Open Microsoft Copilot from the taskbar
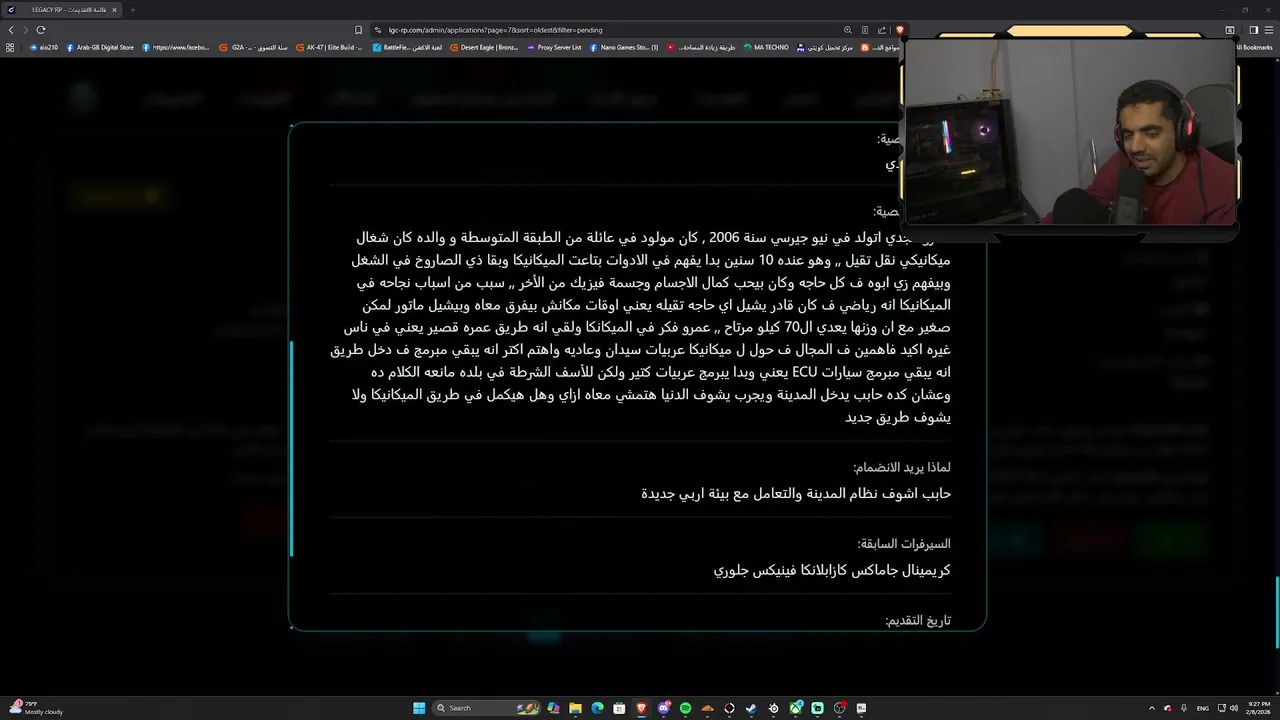 pyautogui.click(x=553, y=708)
